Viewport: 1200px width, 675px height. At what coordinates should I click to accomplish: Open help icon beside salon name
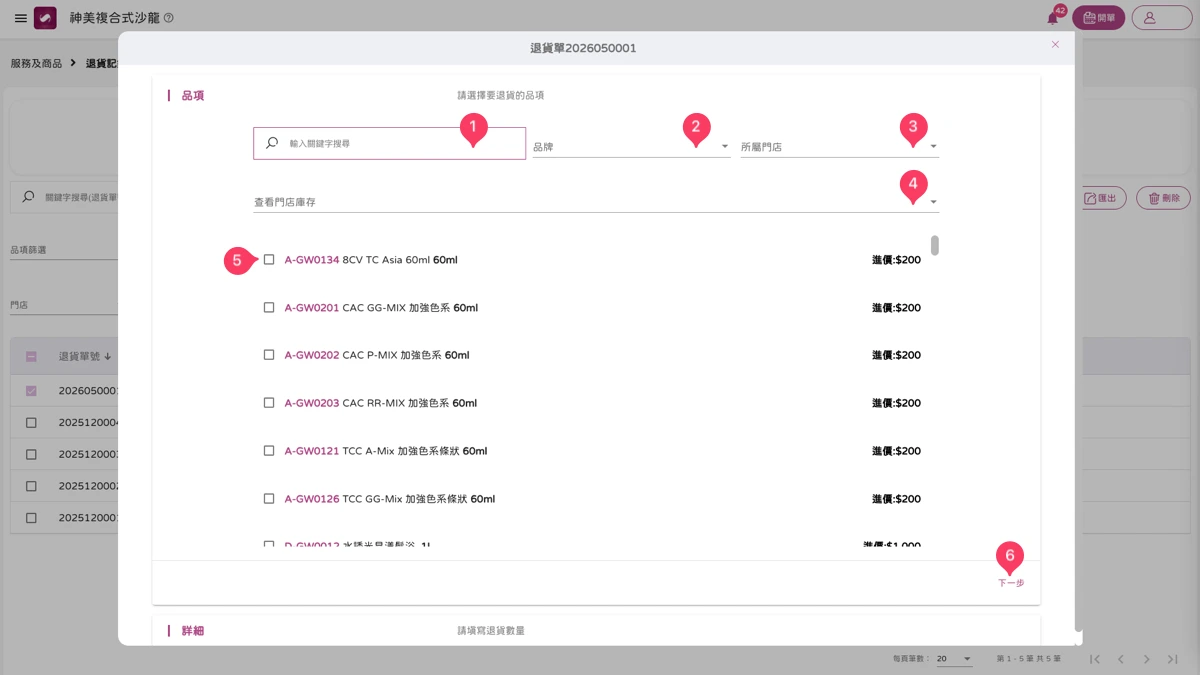168,18
